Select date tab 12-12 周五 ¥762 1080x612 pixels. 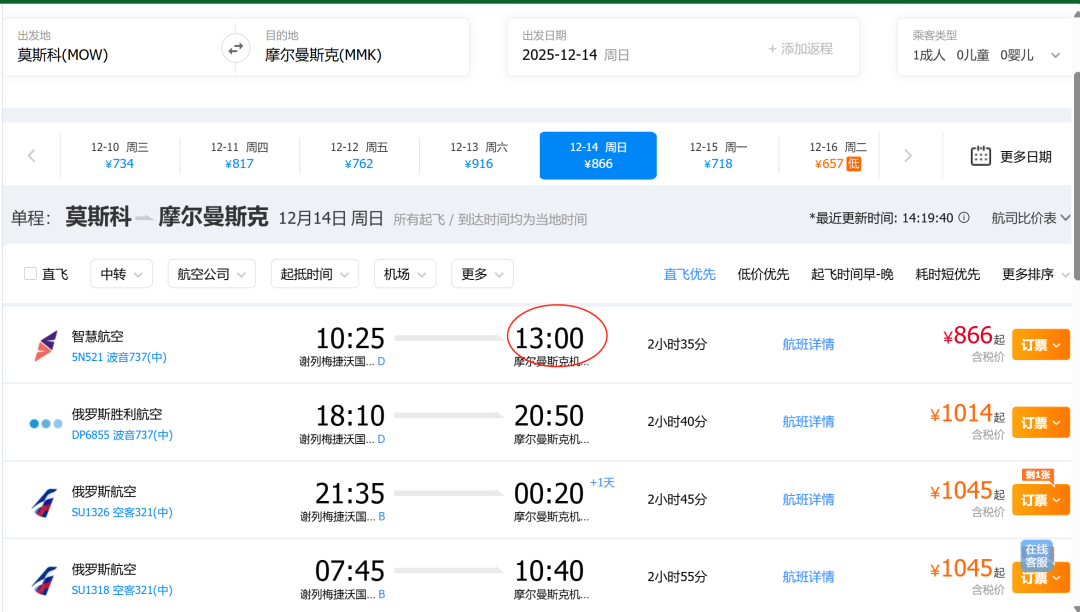tap(359, 156)
